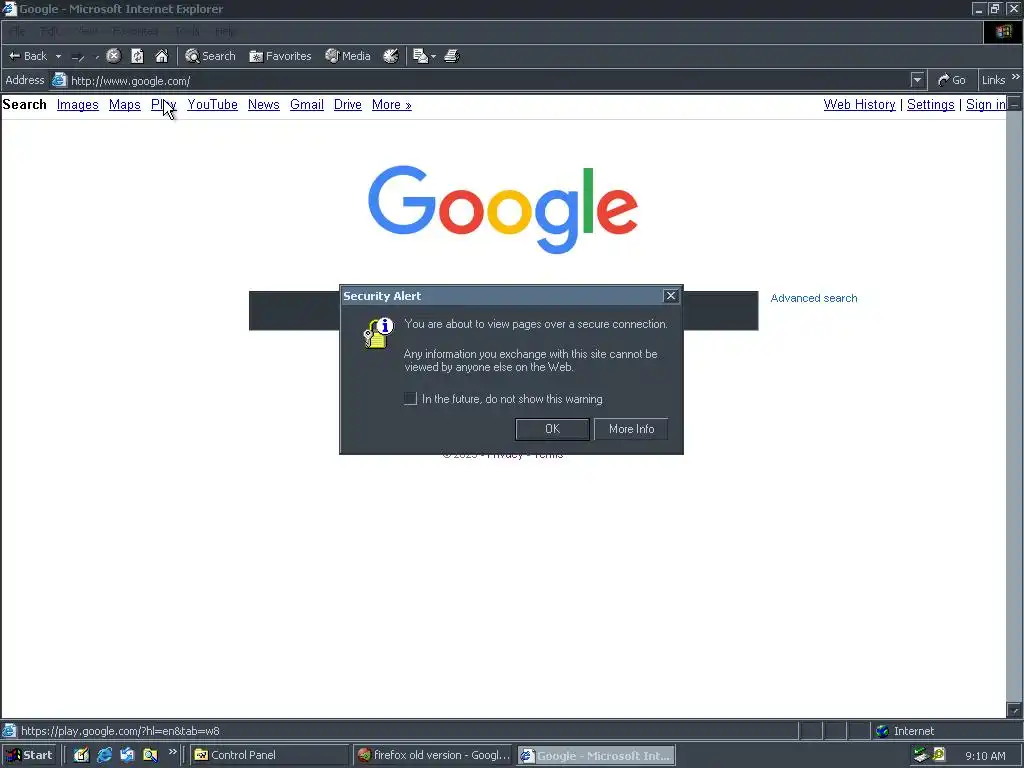Open the Media pane toolbar button
This screenshot has width=1024, height=768.
348,56
